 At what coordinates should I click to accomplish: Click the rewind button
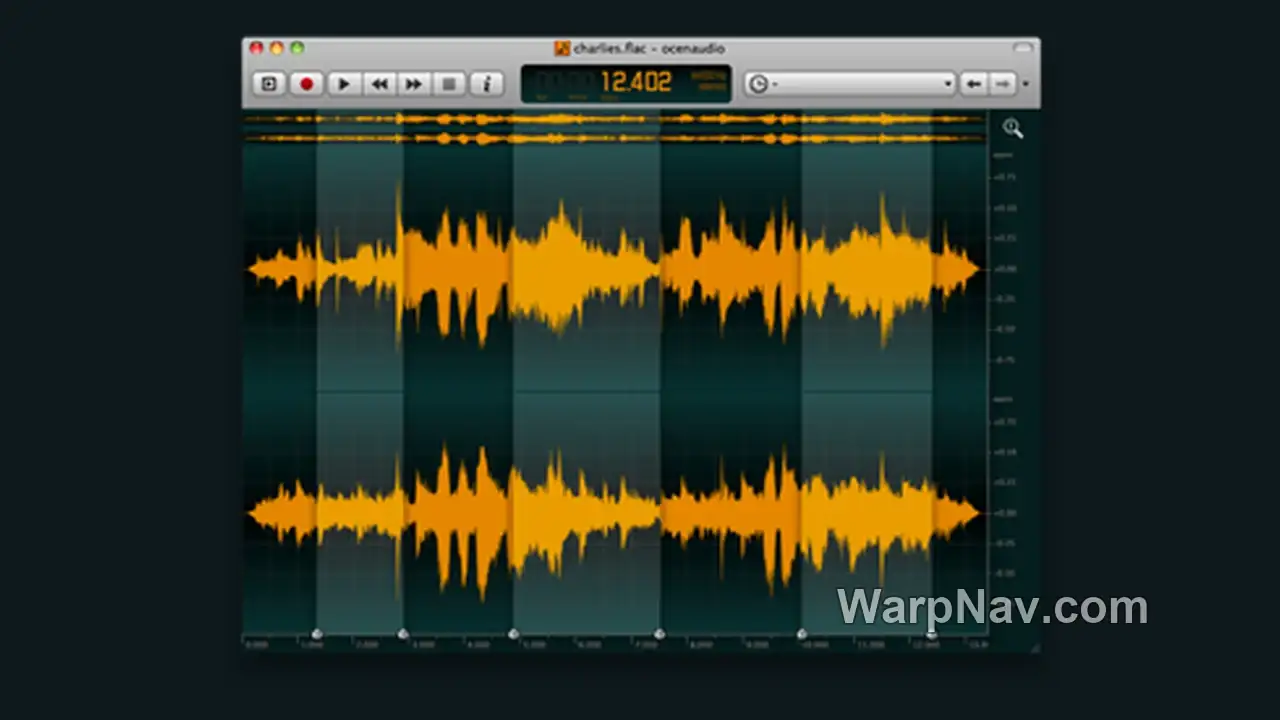point(379,84)
